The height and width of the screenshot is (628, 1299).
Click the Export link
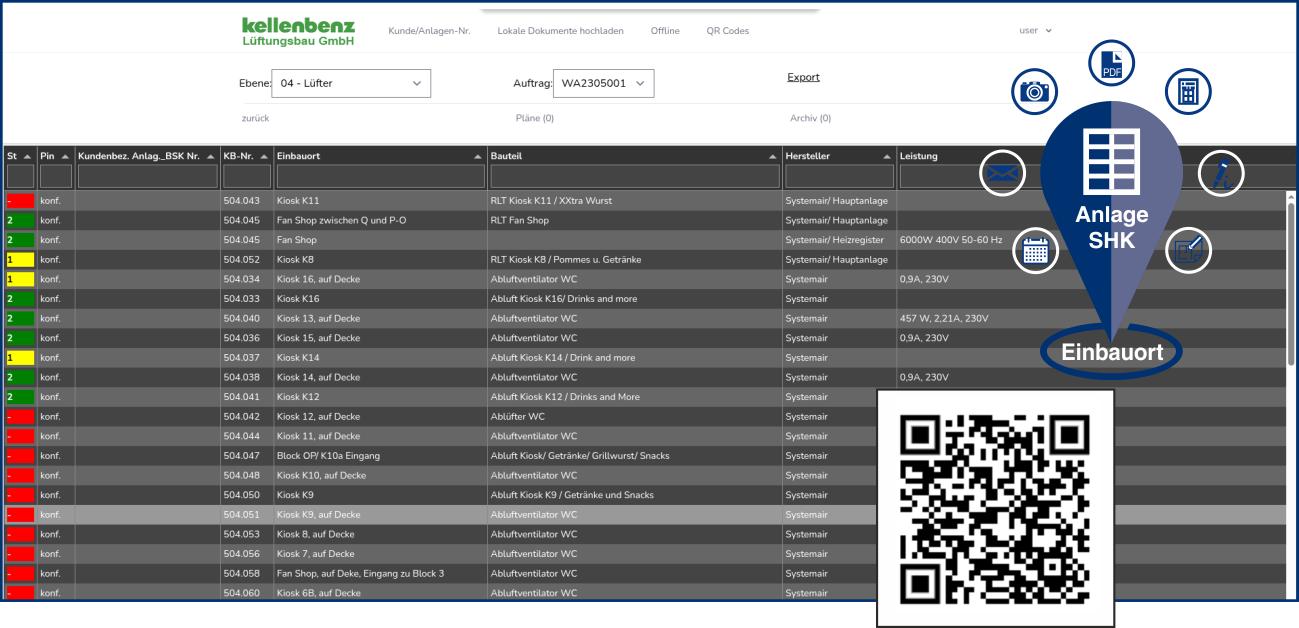coord(803,77)
